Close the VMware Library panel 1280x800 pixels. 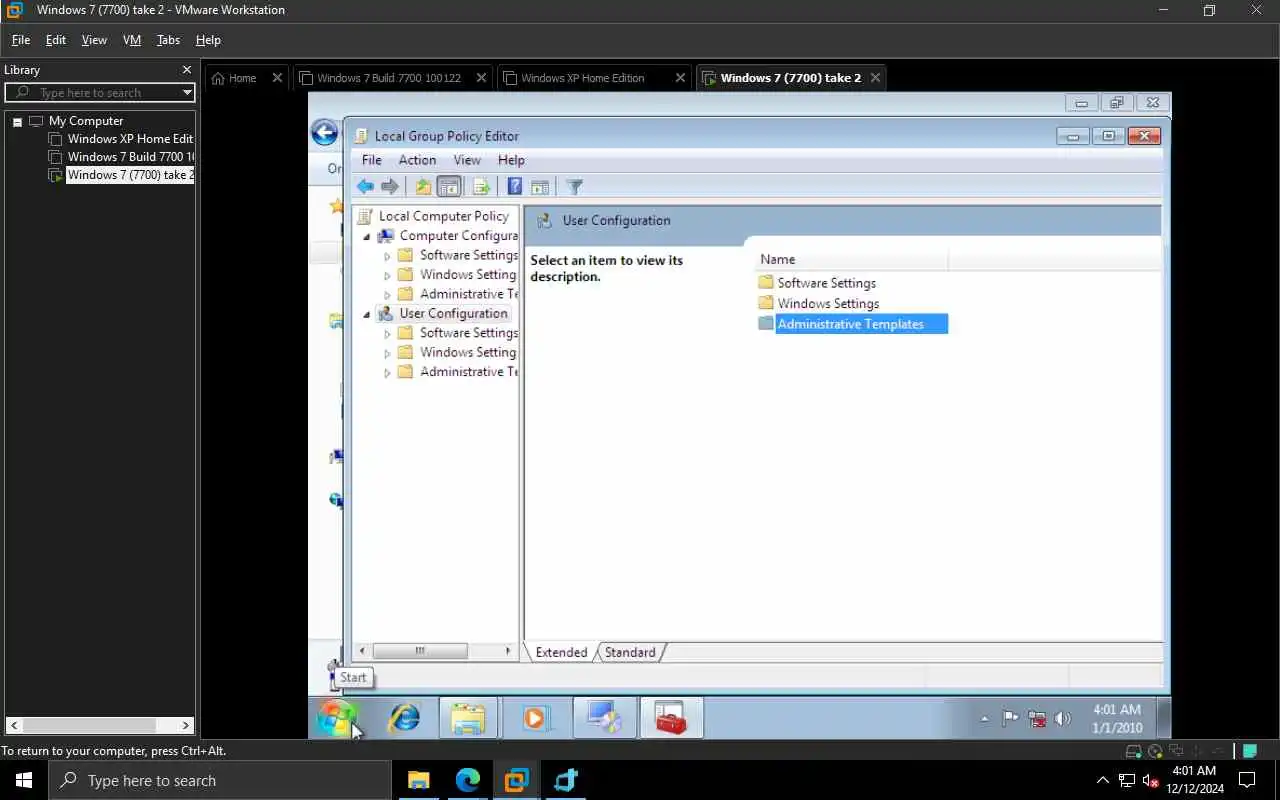(x=186, y=70)
